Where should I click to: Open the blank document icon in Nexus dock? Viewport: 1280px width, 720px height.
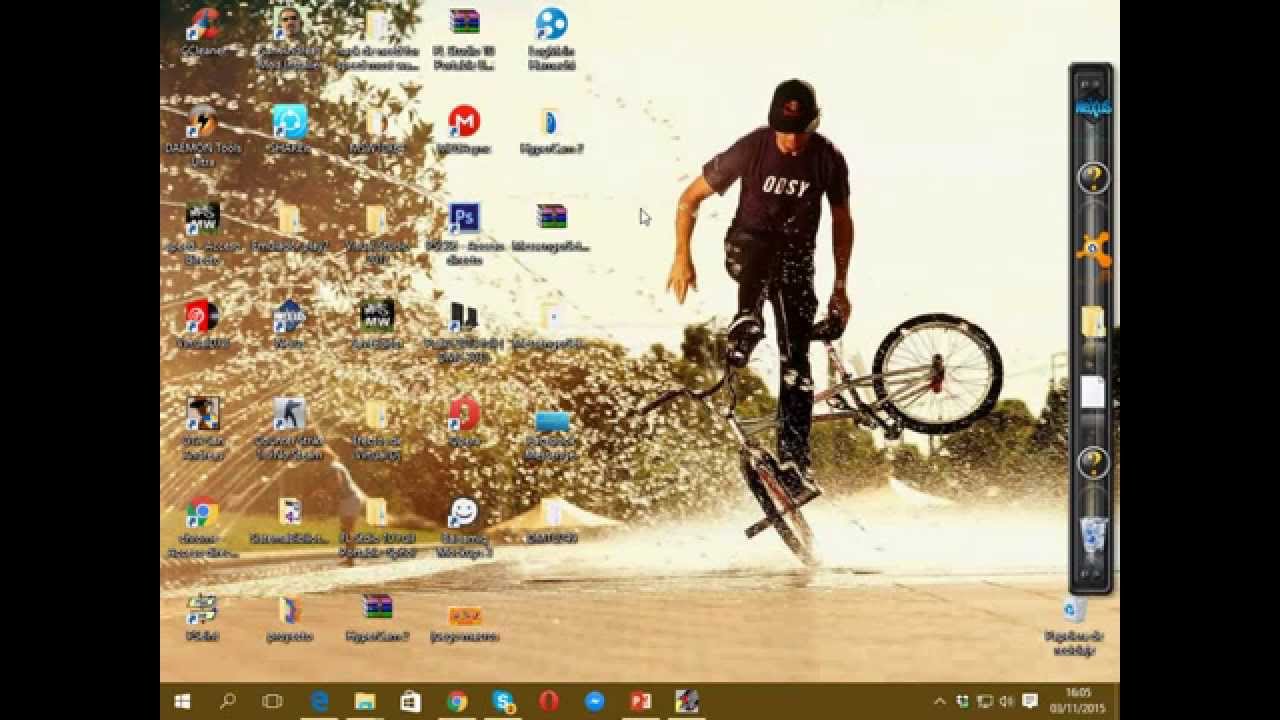1093,392
